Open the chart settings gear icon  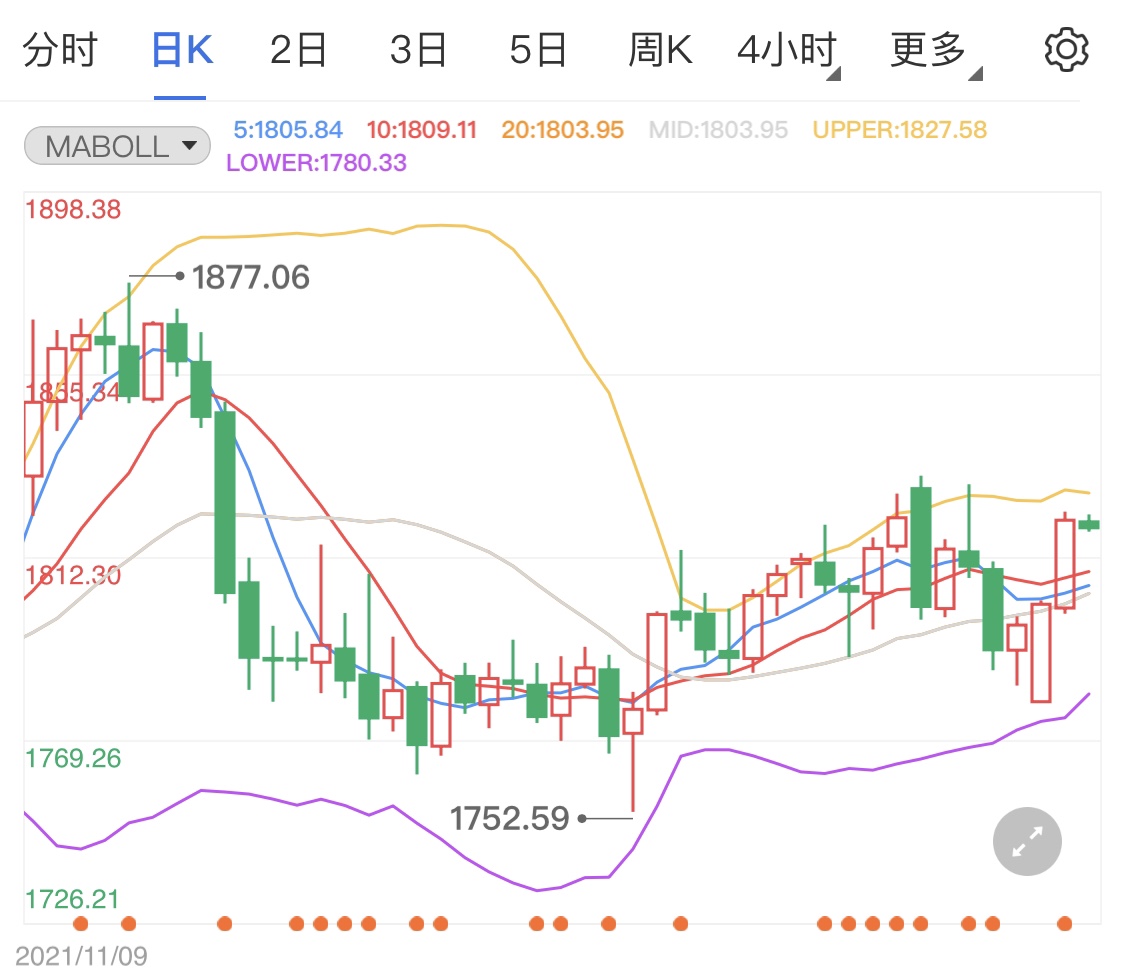point(1066,49)
